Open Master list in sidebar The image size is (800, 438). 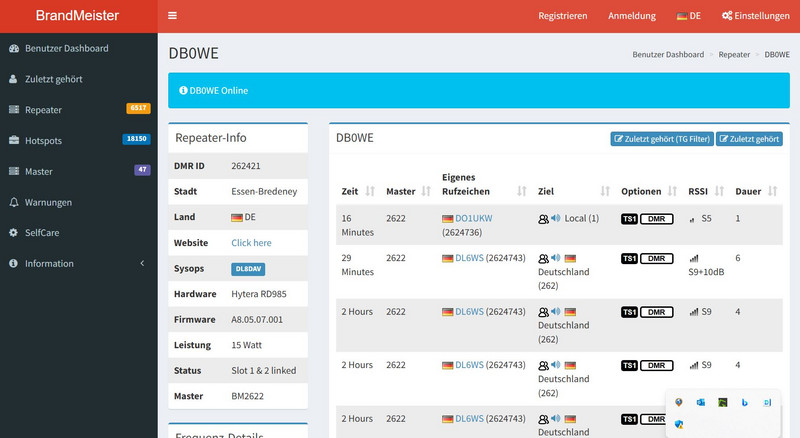click(79, 172)
